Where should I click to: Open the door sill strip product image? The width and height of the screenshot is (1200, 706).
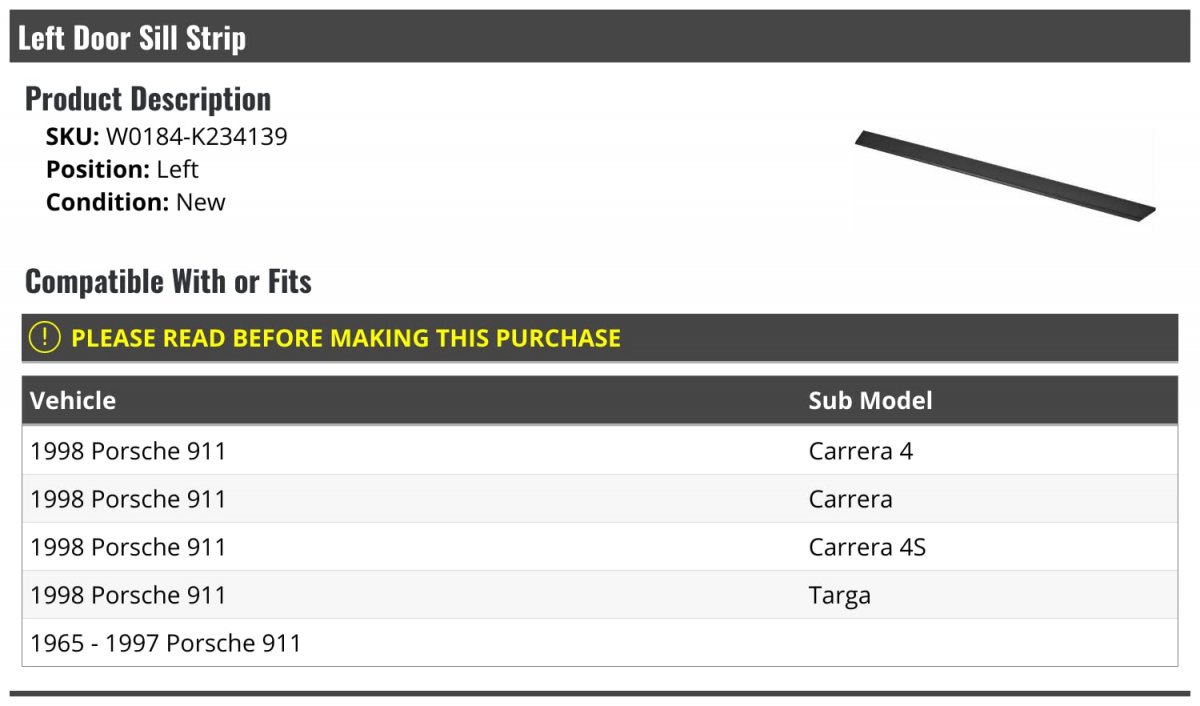click(1005, 175)
